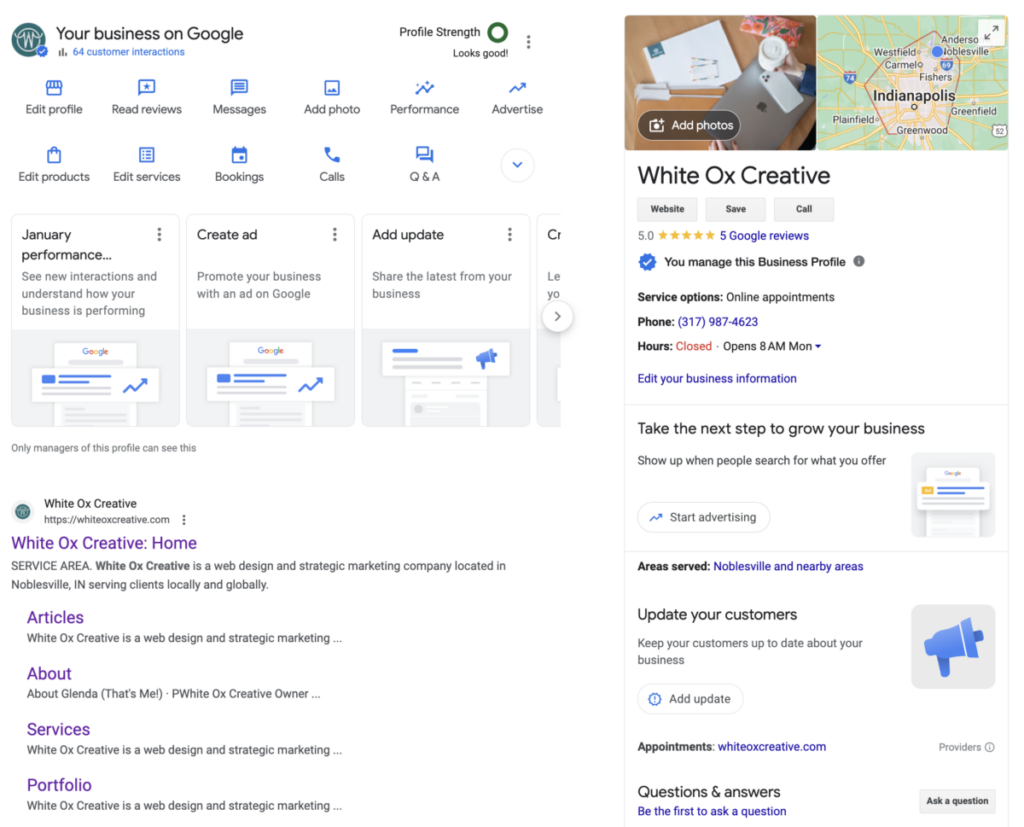Screen dimensions: 1024x827
Task: Click the verified blue check badge
Action: point(647,262)
